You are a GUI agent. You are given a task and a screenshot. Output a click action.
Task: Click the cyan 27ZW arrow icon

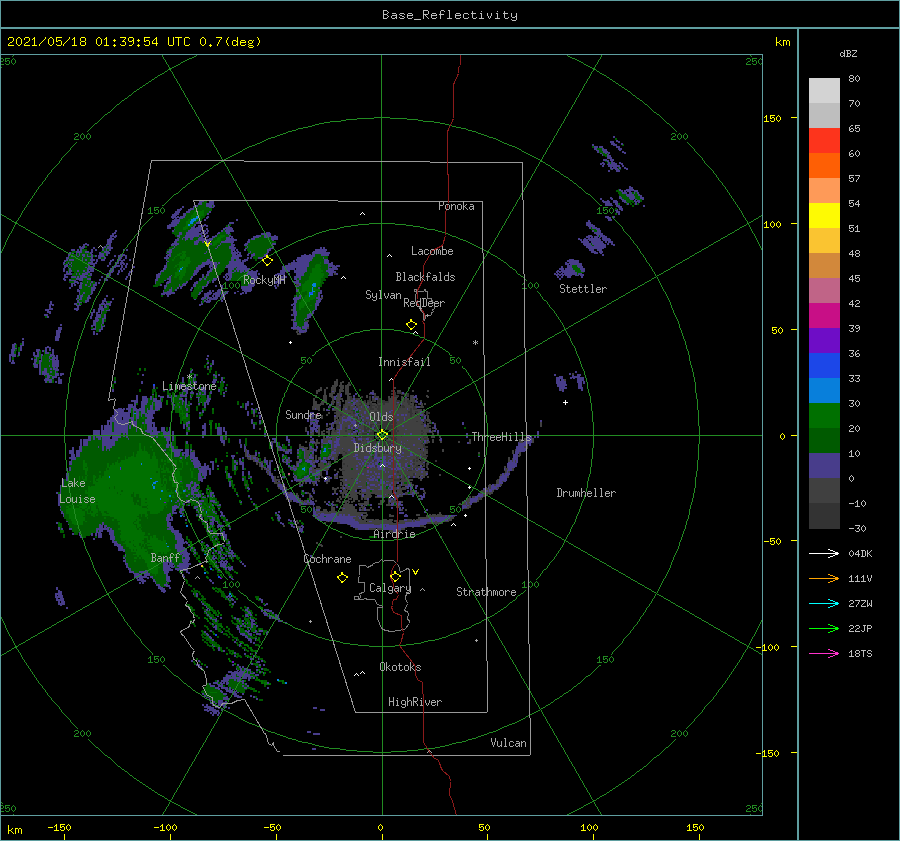coord(824,603)
